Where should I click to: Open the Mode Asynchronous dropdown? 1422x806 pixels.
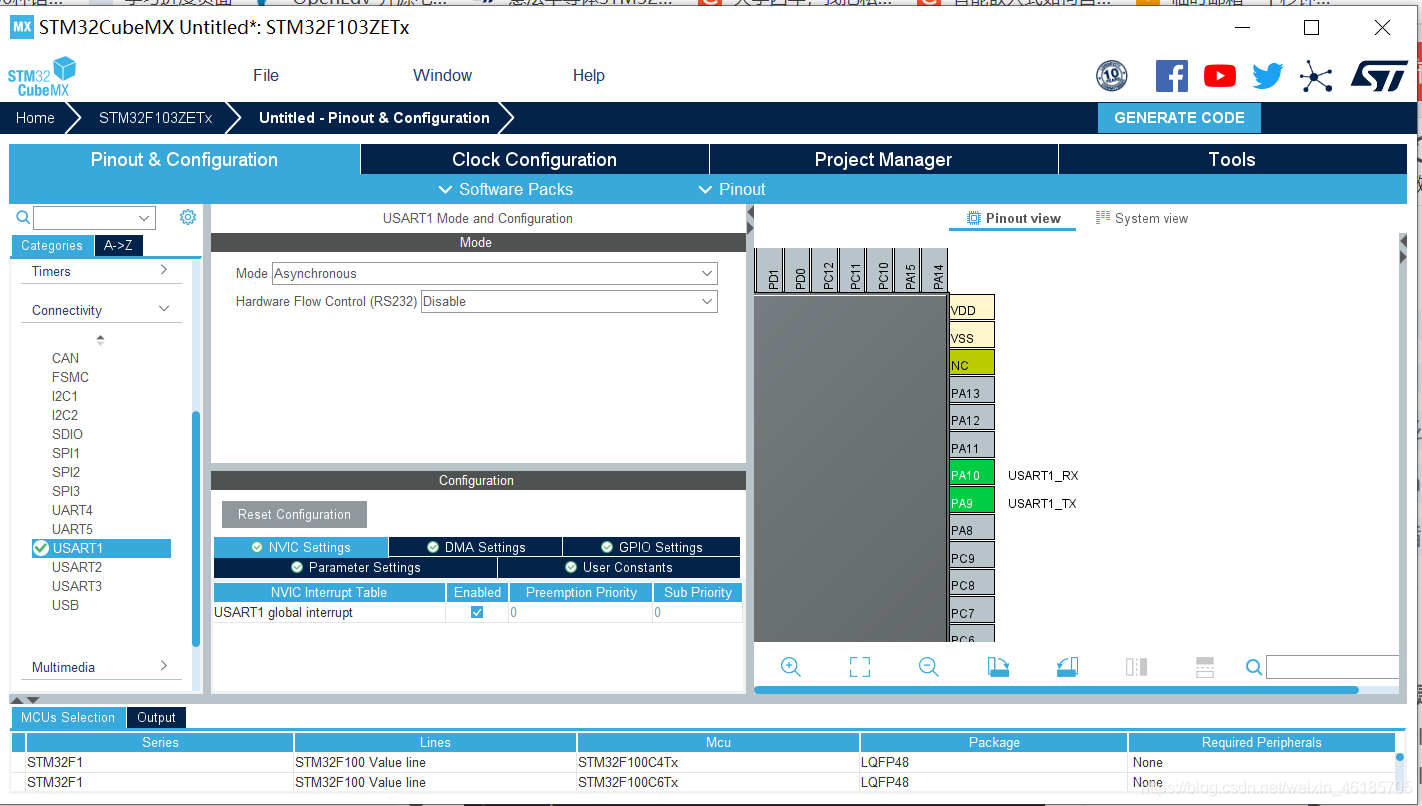coord(495,273)
